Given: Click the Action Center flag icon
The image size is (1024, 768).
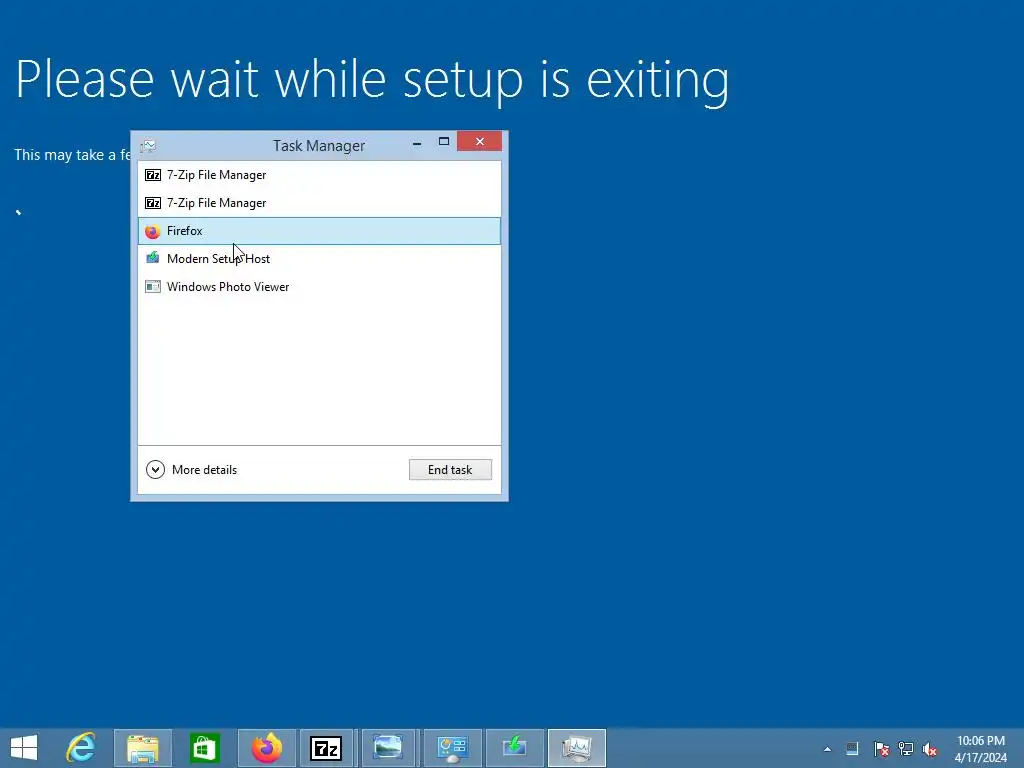Looking at the screenshot, I should point(881,749).
